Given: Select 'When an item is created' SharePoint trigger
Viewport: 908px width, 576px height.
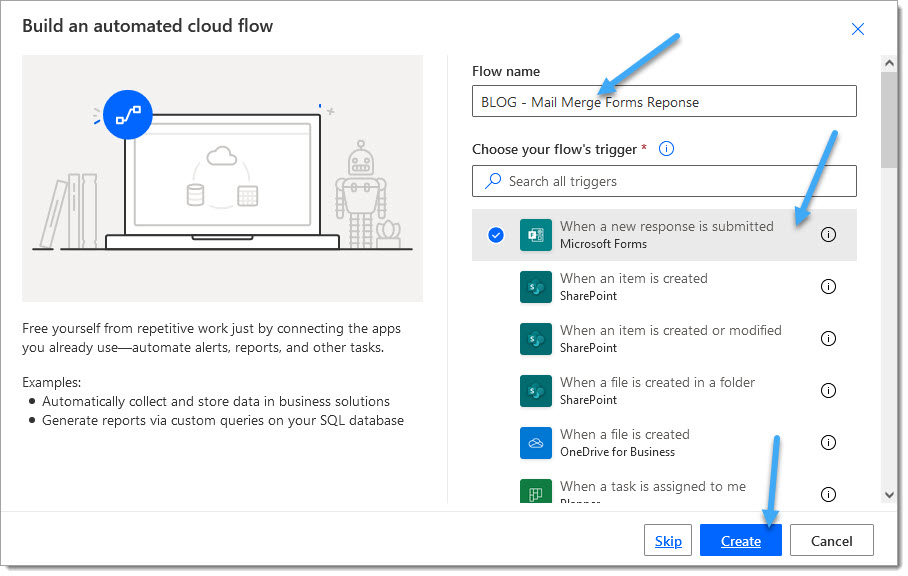Looking at the screenshot, I should point(664,287).
